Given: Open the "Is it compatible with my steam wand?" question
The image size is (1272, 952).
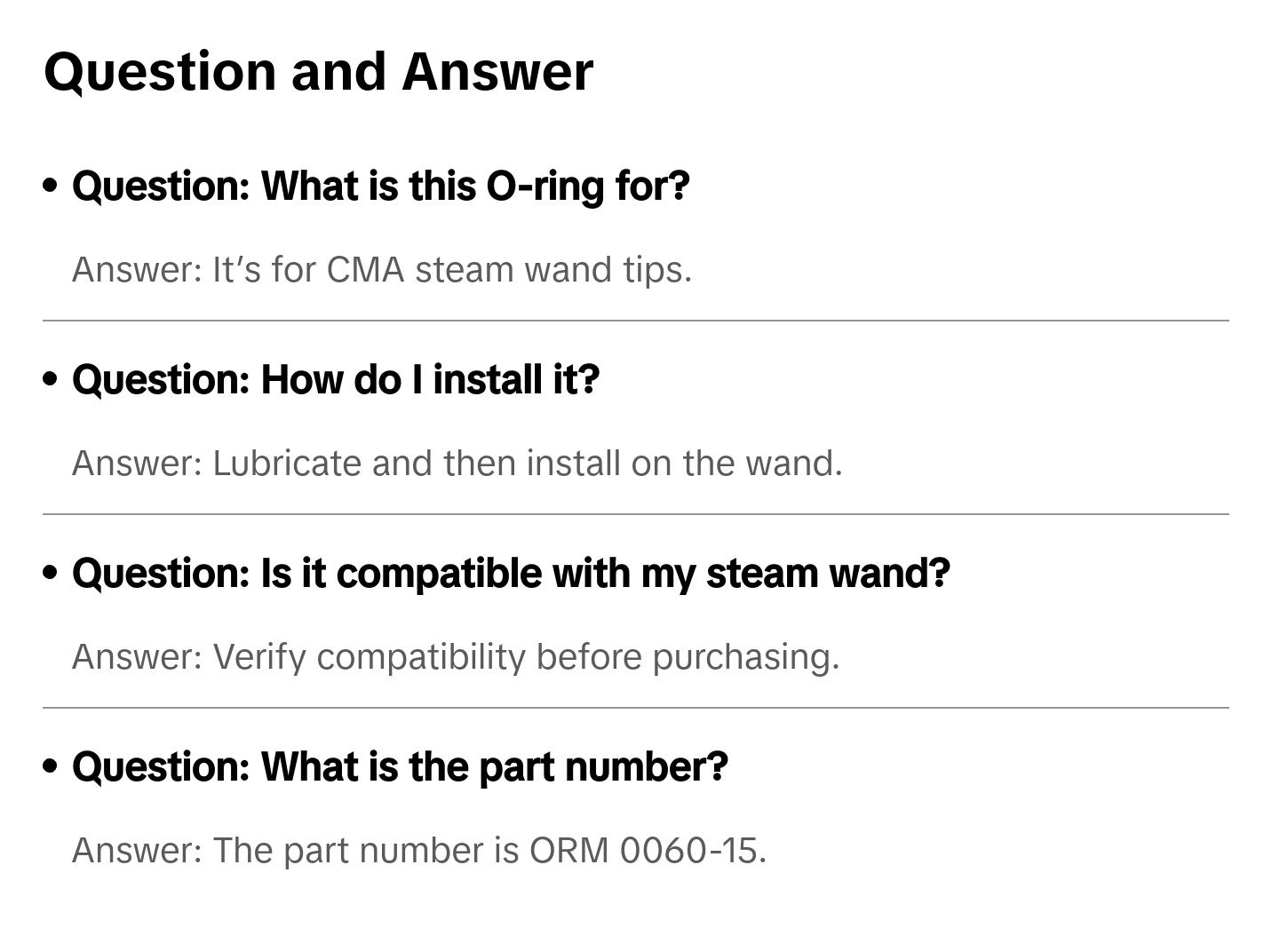Looking at the screenshot, I should tap(510, 574).
